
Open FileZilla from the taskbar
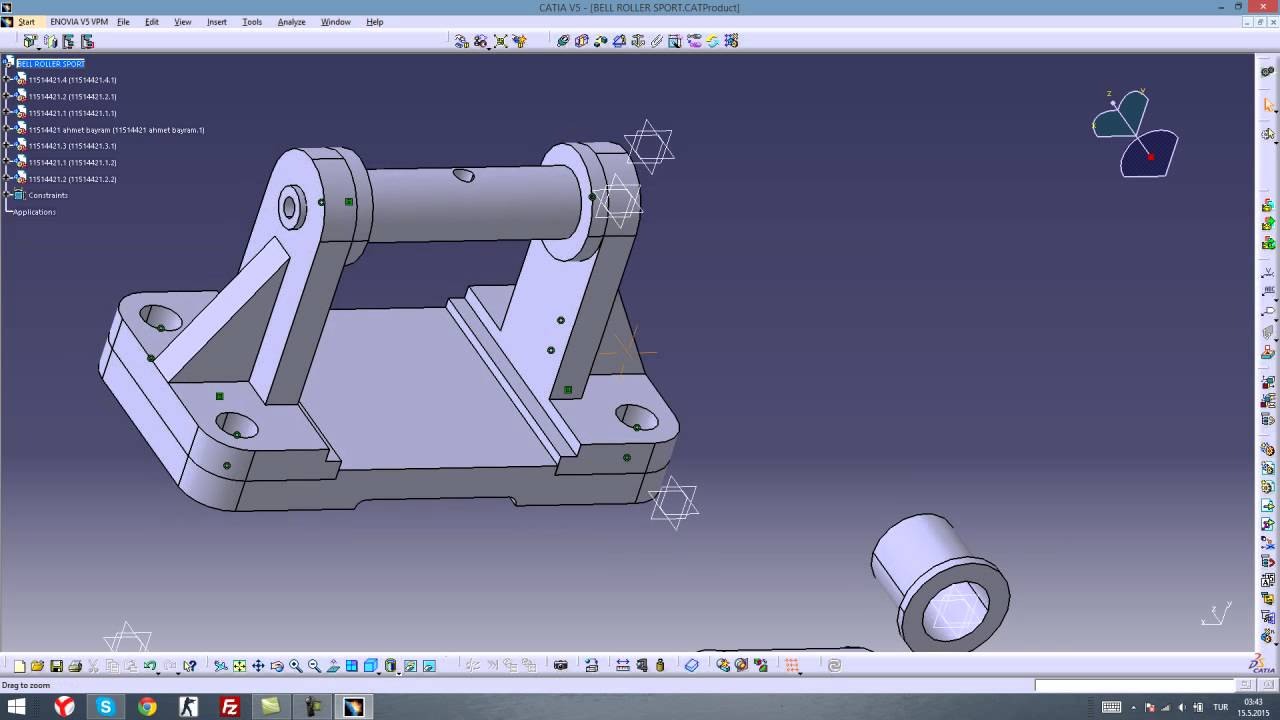pos(230,707)
